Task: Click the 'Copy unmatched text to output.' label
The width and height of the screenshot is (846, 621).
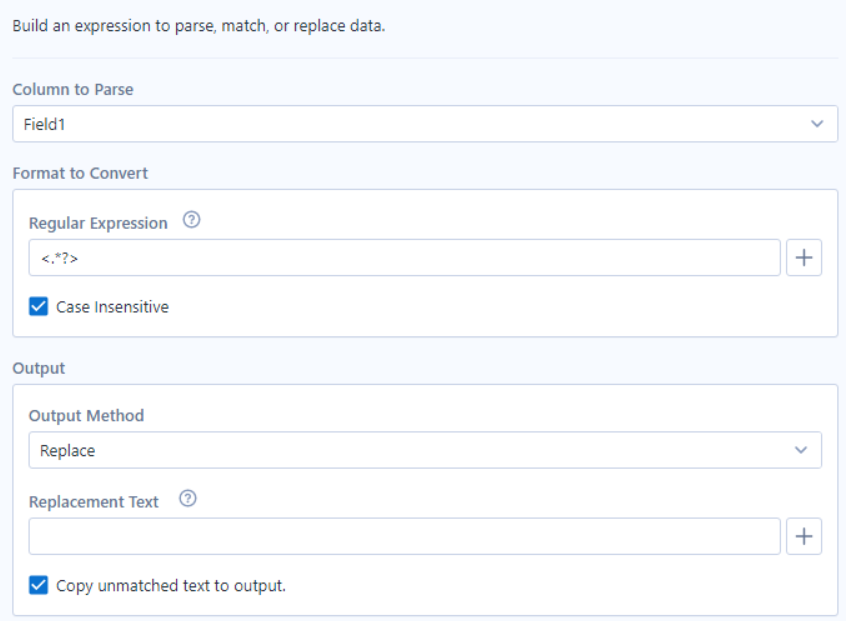Action: point(171,585)
